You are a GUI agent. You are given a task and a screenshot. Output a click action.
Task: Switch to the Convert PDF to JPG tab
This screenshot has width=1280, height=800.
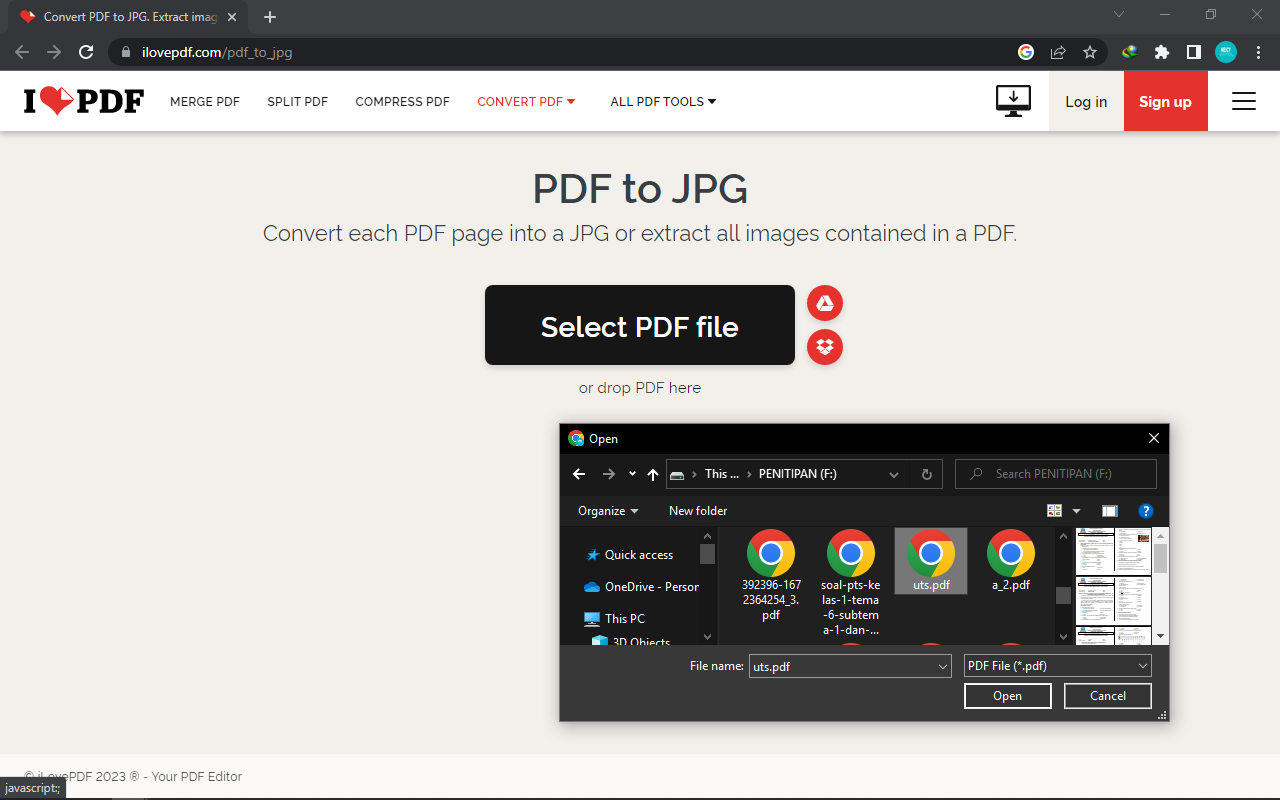pyautogui.click(x=130, y=17)
